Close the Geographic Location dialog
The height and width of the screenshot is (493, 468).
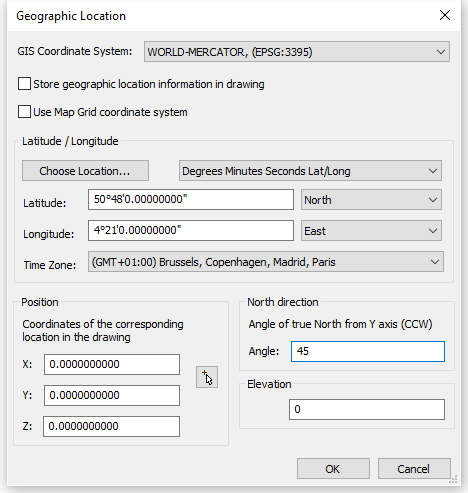pos(445,15)
